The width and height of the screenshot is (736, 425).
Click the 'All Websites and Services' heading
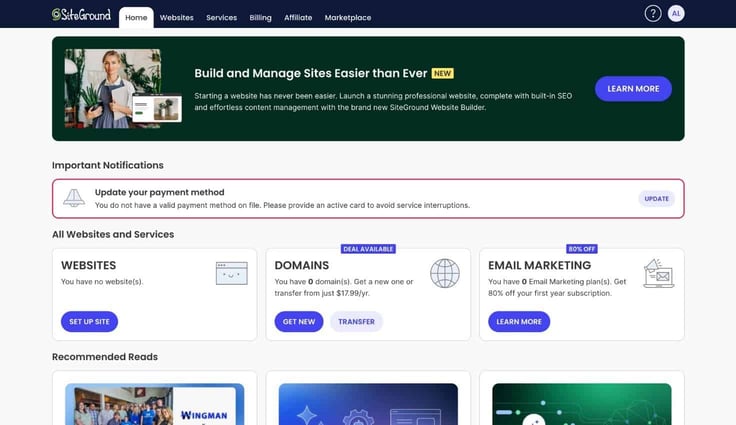[113, 234]
